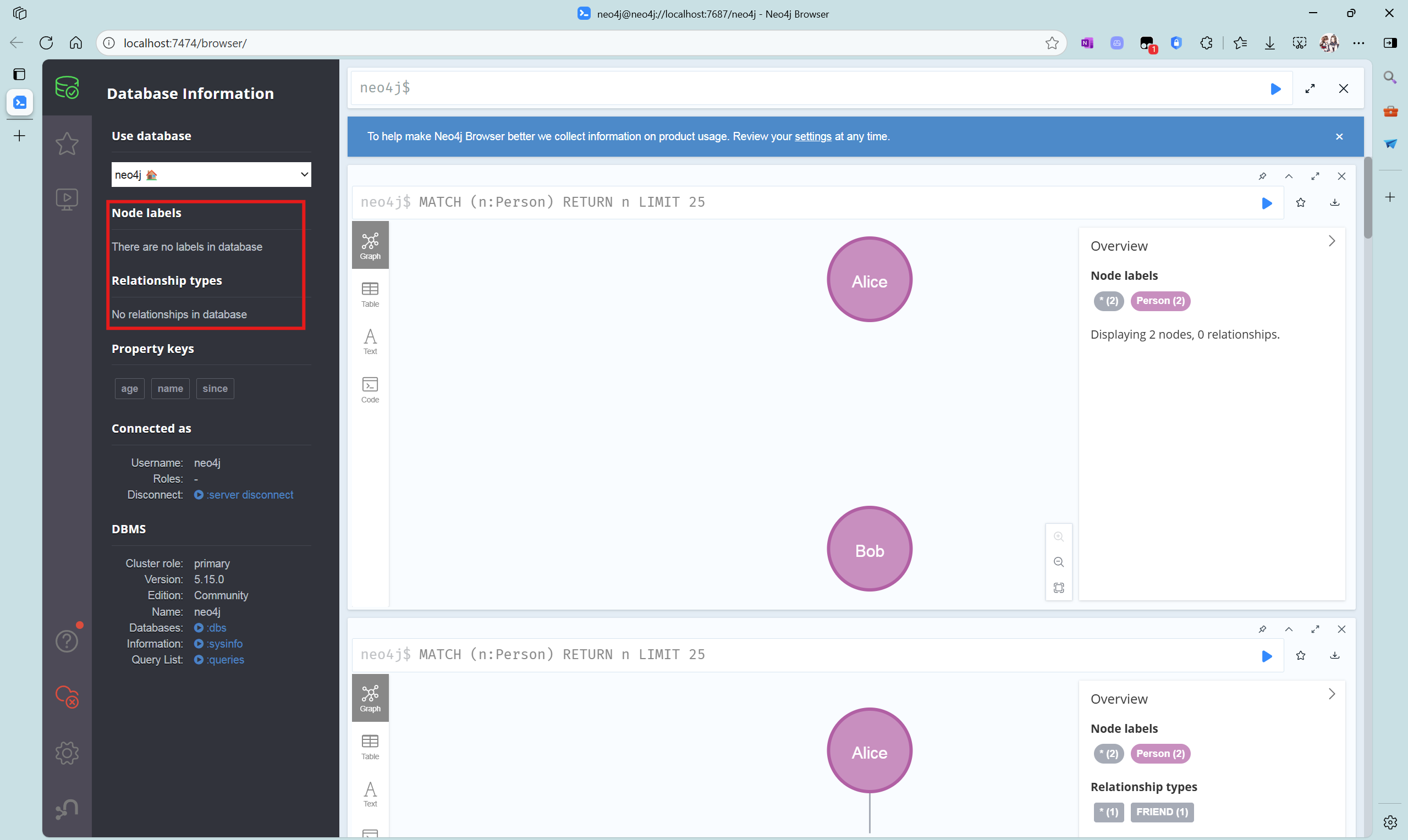Select Person (2) label in first Overview
Screen dimensions: 1408x840
(1160, 301)
